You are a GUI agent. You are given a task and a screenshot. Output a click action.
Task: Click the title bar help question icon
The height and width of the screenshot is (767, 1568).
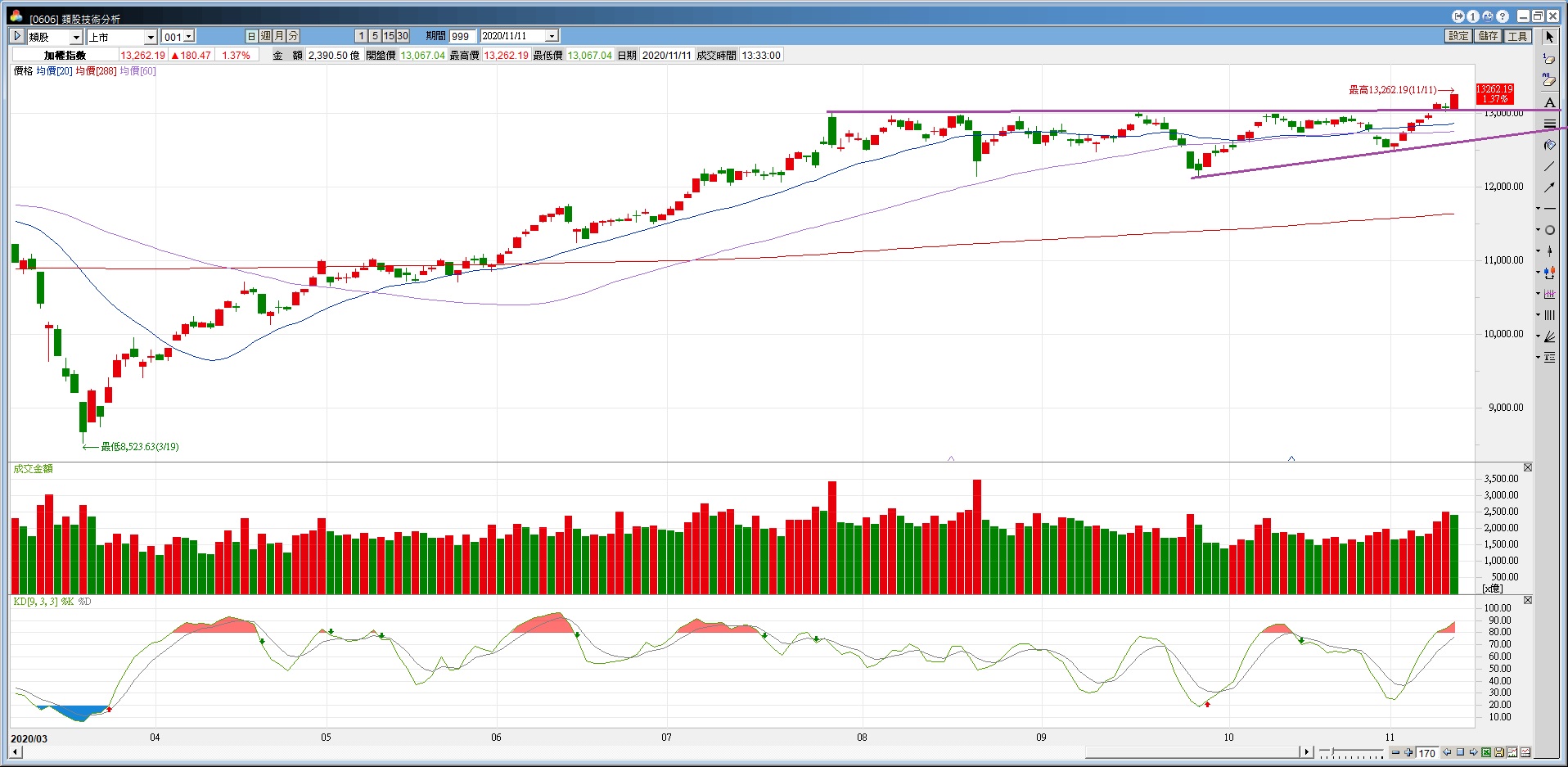(1503, 16)
